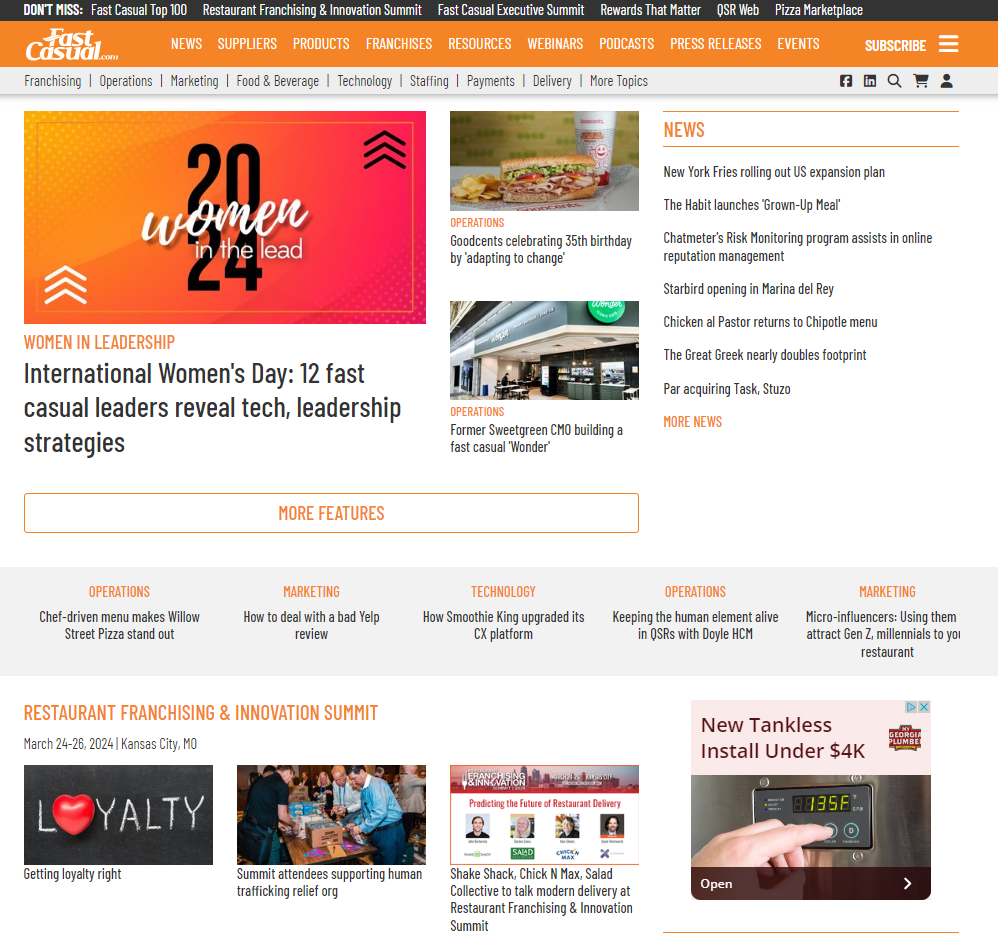Open the Goodcents sandwich thumbnail
Viewport: 998px width, 938px height.
[x=544, y=161]
